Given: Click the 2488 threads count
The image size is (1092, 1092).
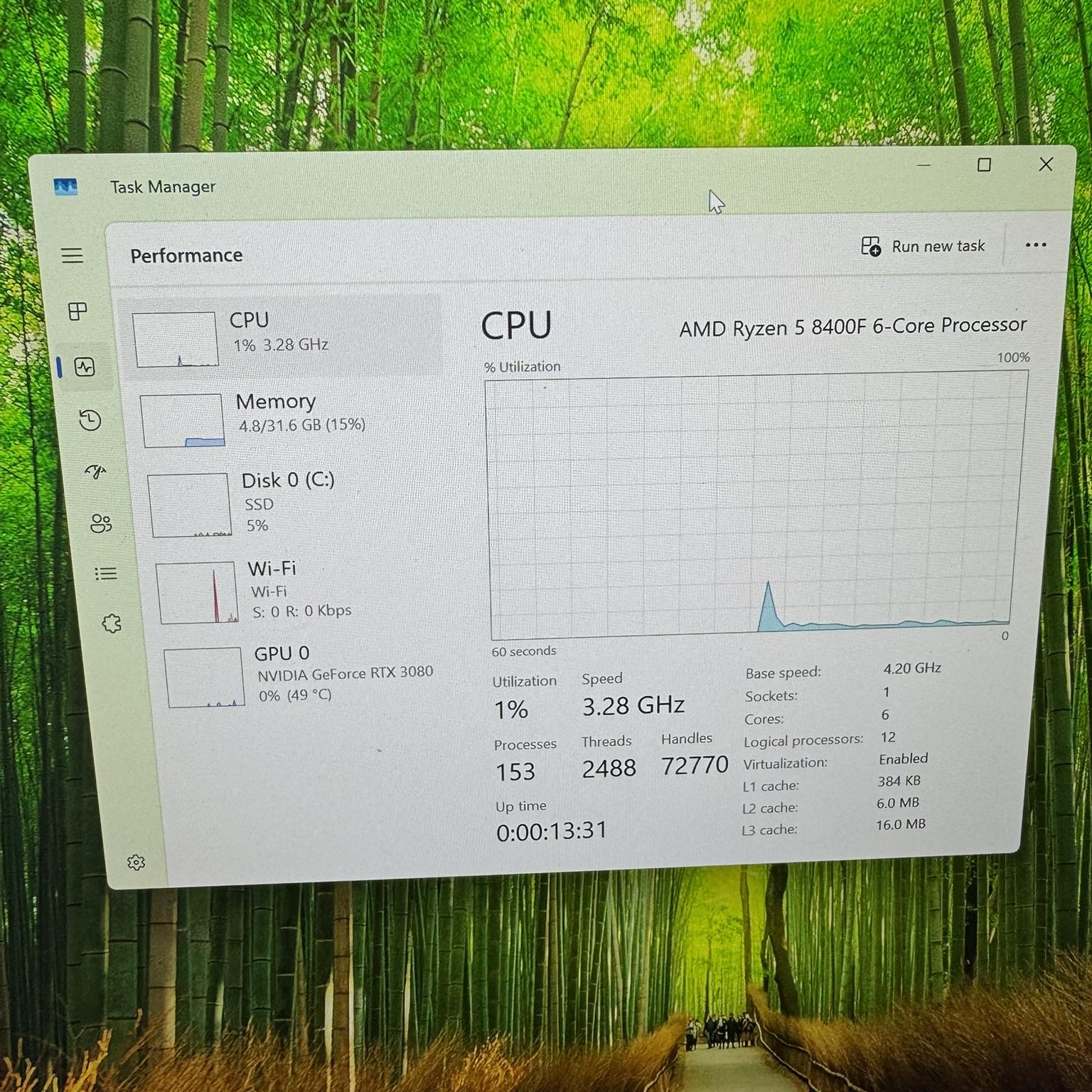Looking at the screenshot, I should tap(609, 768).
